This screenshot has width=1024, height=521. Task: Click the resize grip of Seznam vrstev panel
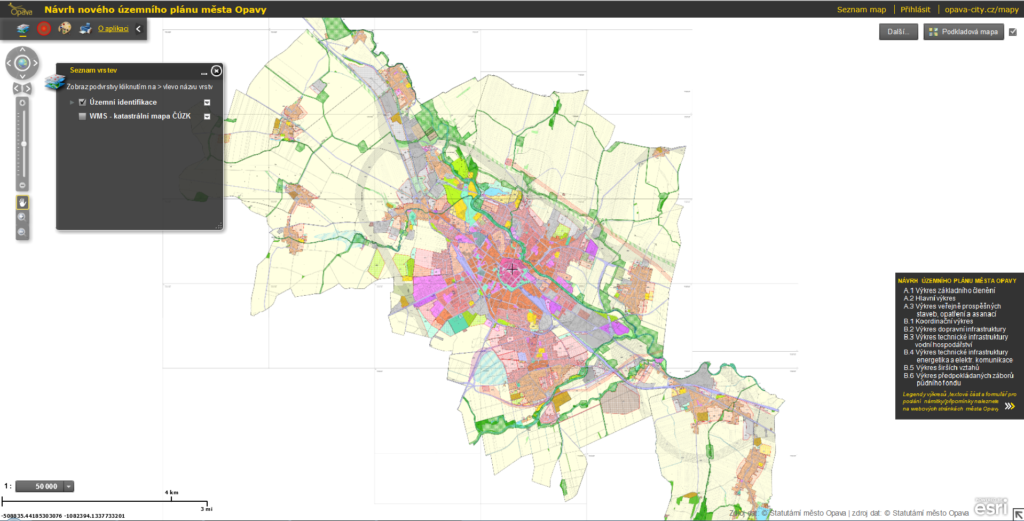[x=219, y=226]
